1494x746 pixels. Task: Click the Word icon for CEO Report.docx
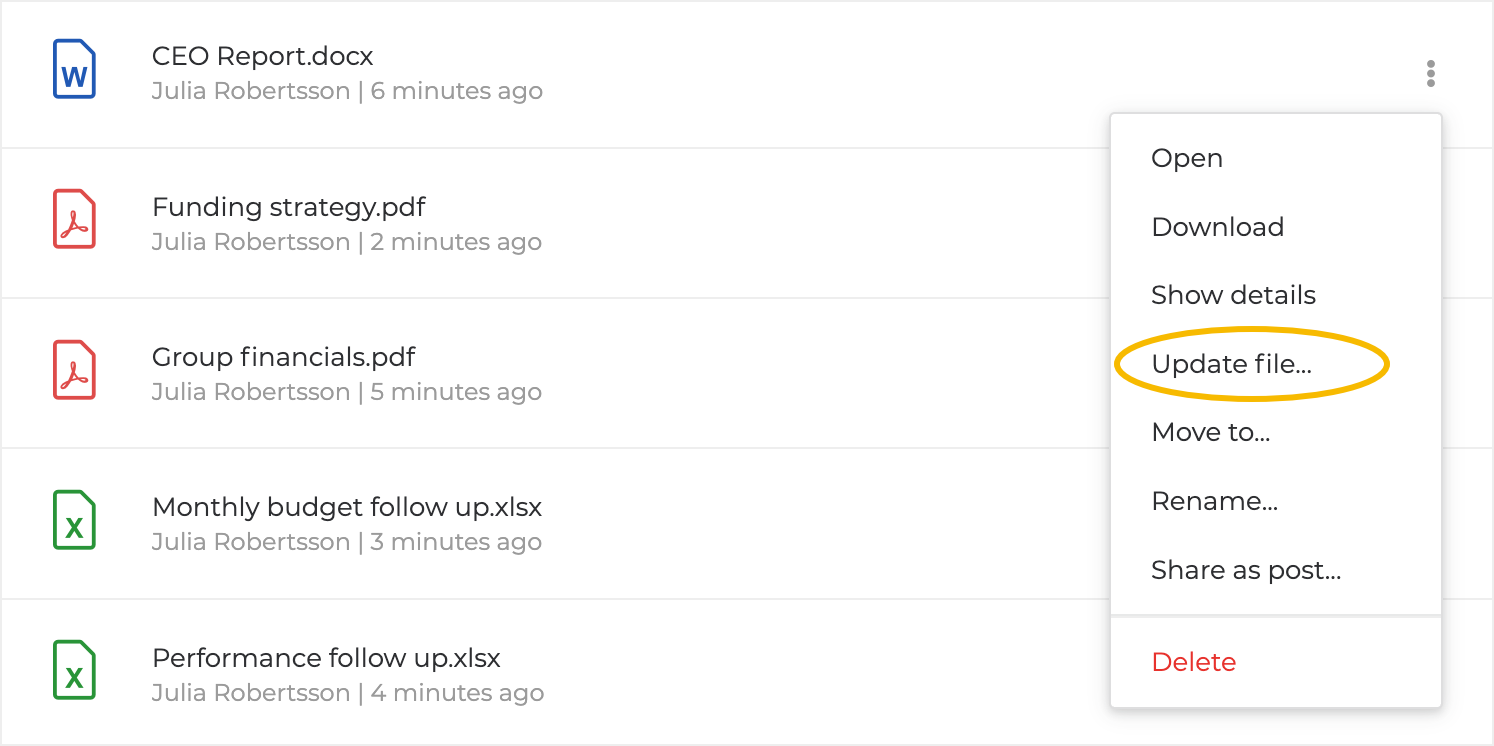[x=74, y=69]
